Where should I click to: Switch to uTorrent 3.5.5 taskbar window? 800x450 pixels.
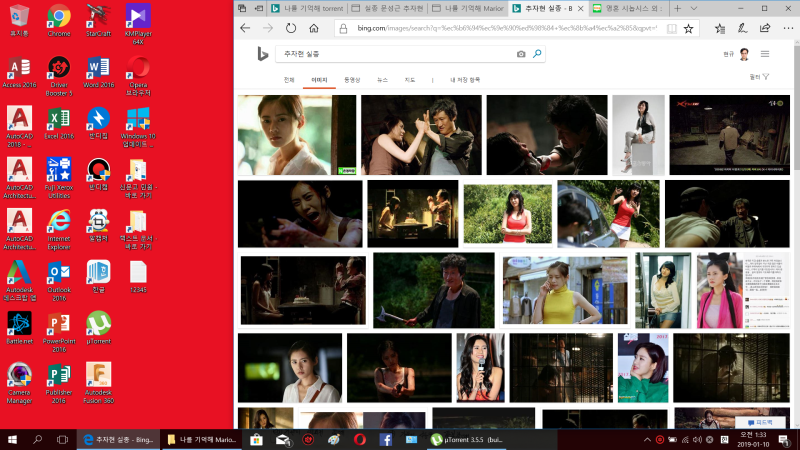[x=466, y=439]
